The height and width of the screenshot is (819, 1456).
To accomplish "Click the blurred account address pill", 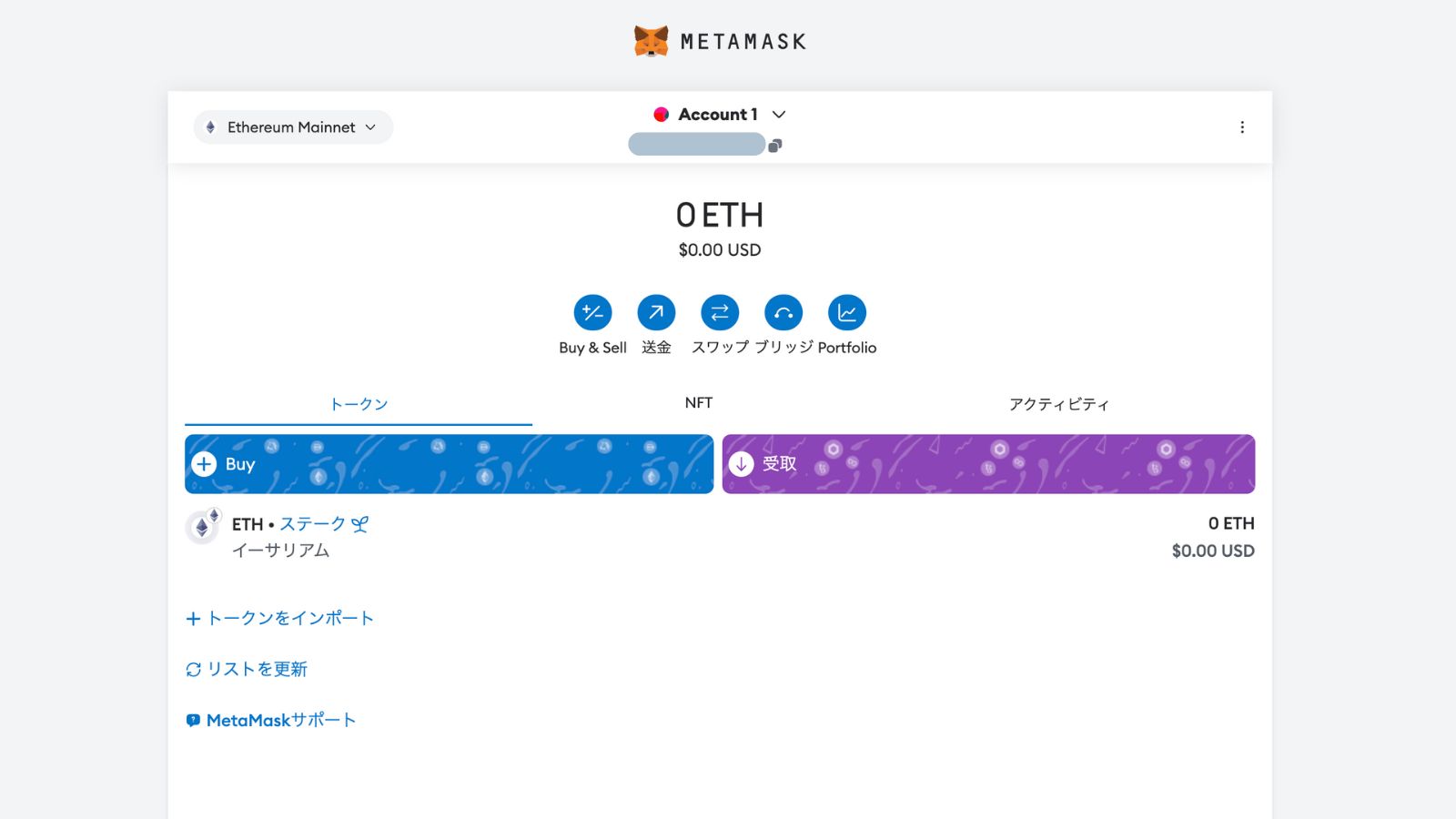I will (697, 144).
